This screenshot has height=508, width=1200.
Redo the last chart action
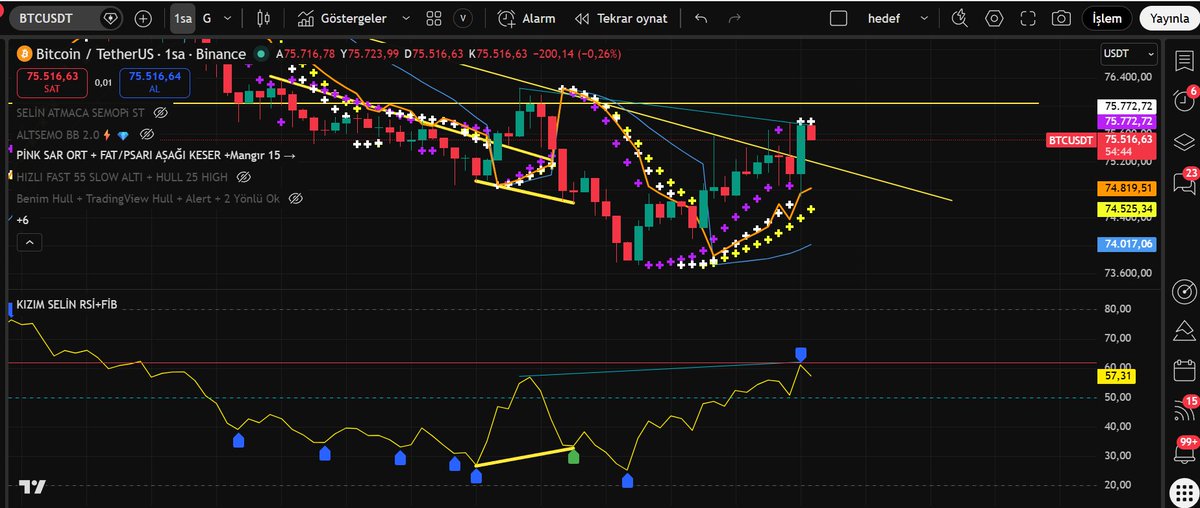coord(735,18)
